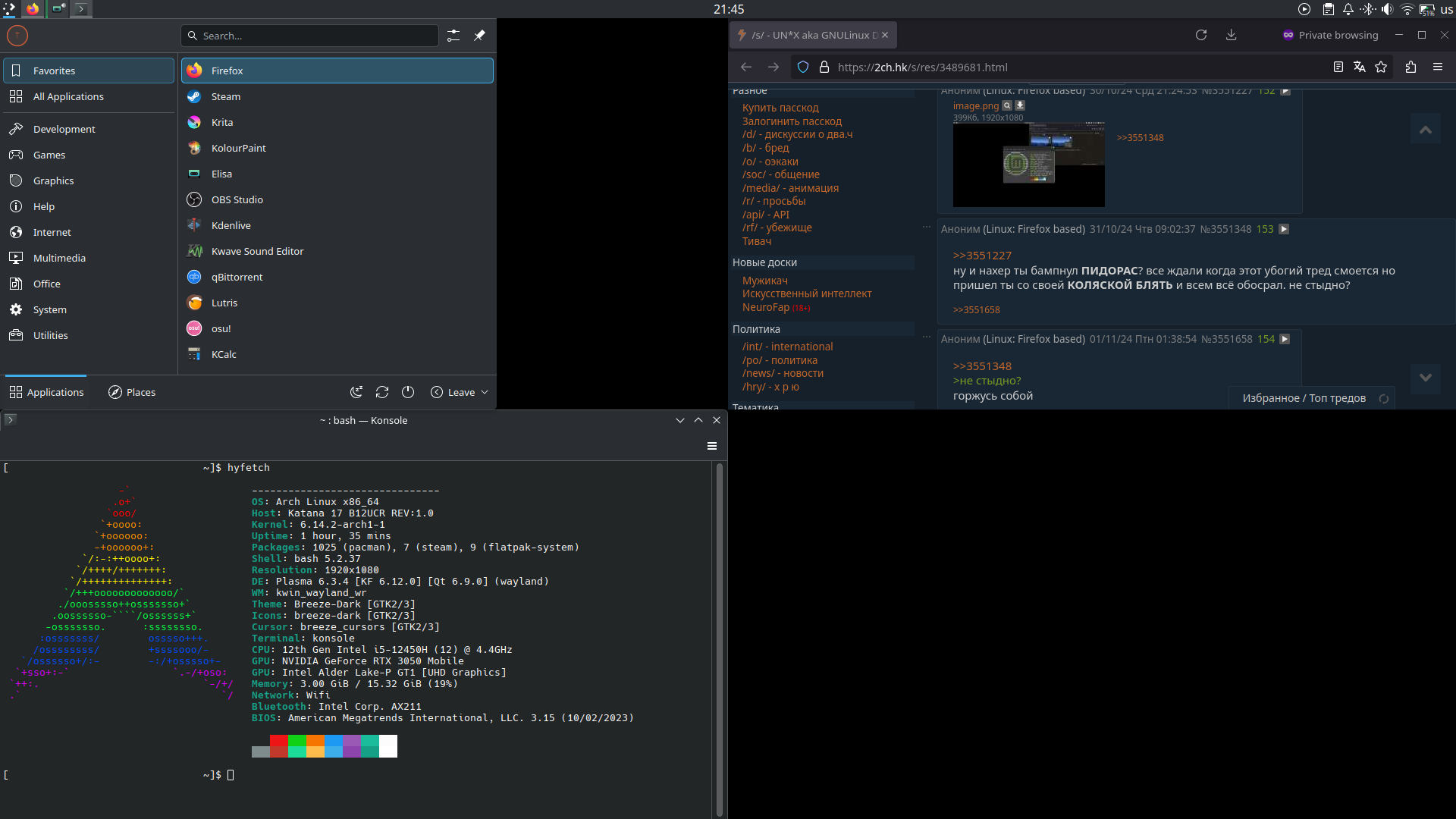The height and width of the screenshot is (819, 1456).
Task: Open the image.png post thumbnail
Action: 1028,165
